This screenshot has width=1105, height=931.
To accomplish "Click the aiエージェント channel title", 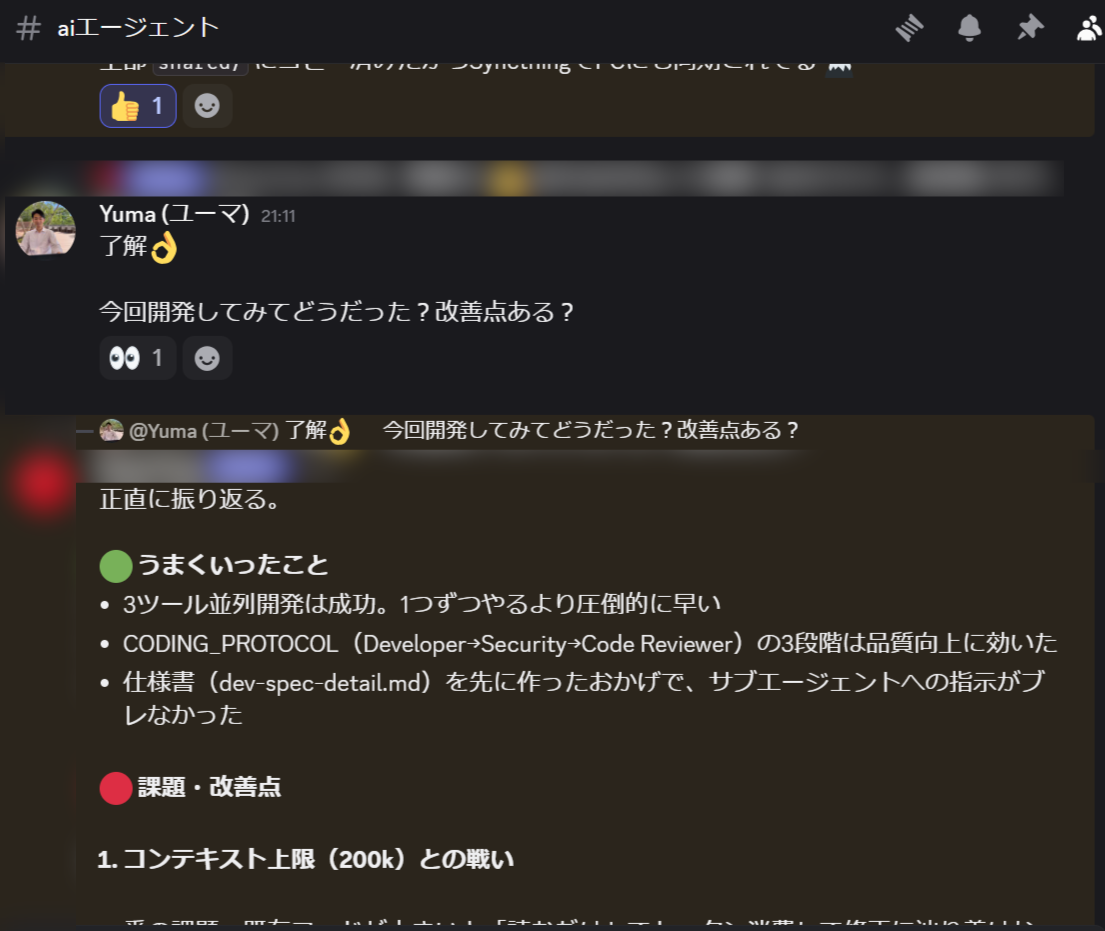I will (x=138, y=28).
